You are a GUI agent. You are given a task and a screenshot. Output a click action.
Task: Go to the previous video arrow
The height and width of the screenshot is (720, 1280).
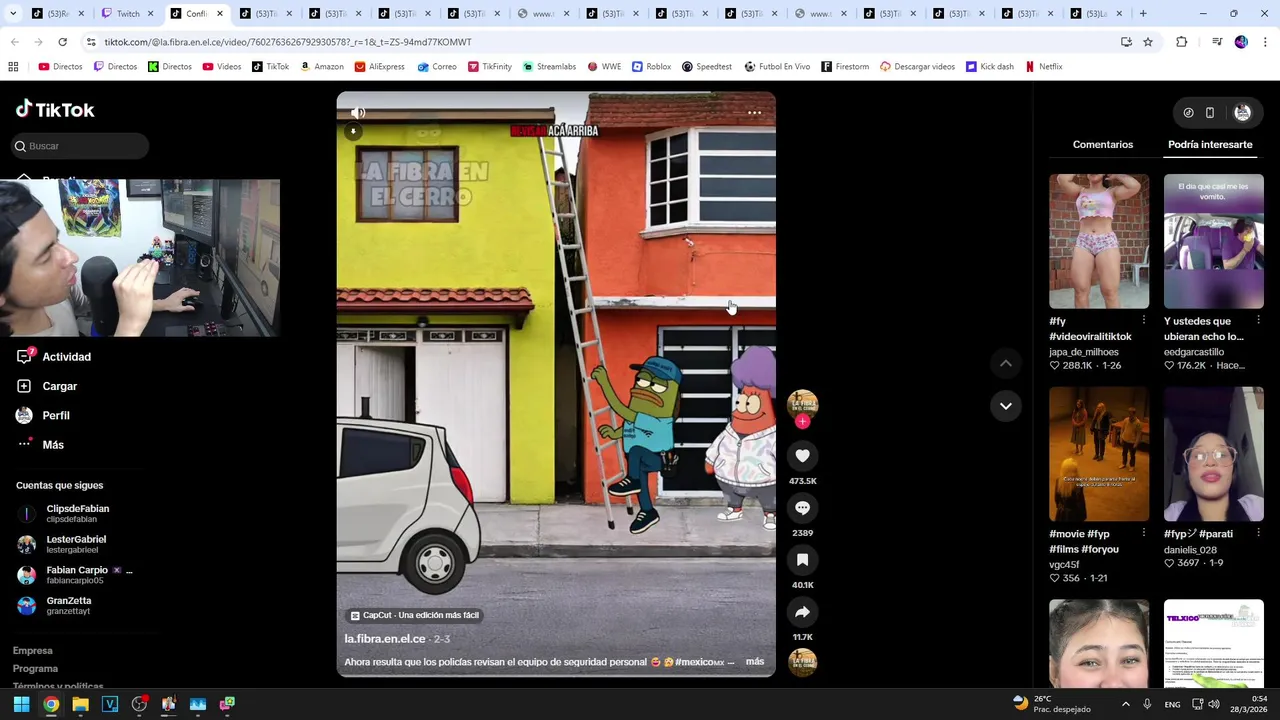point(1006,363)
